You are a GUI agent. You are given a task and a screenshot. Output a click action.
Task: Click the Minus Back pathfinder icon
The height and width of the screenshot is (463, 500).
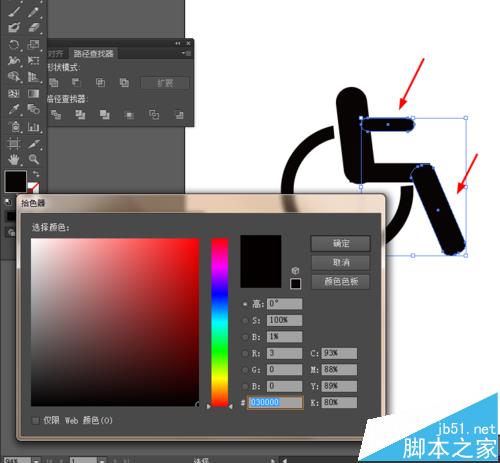click(x=179, y=115)
